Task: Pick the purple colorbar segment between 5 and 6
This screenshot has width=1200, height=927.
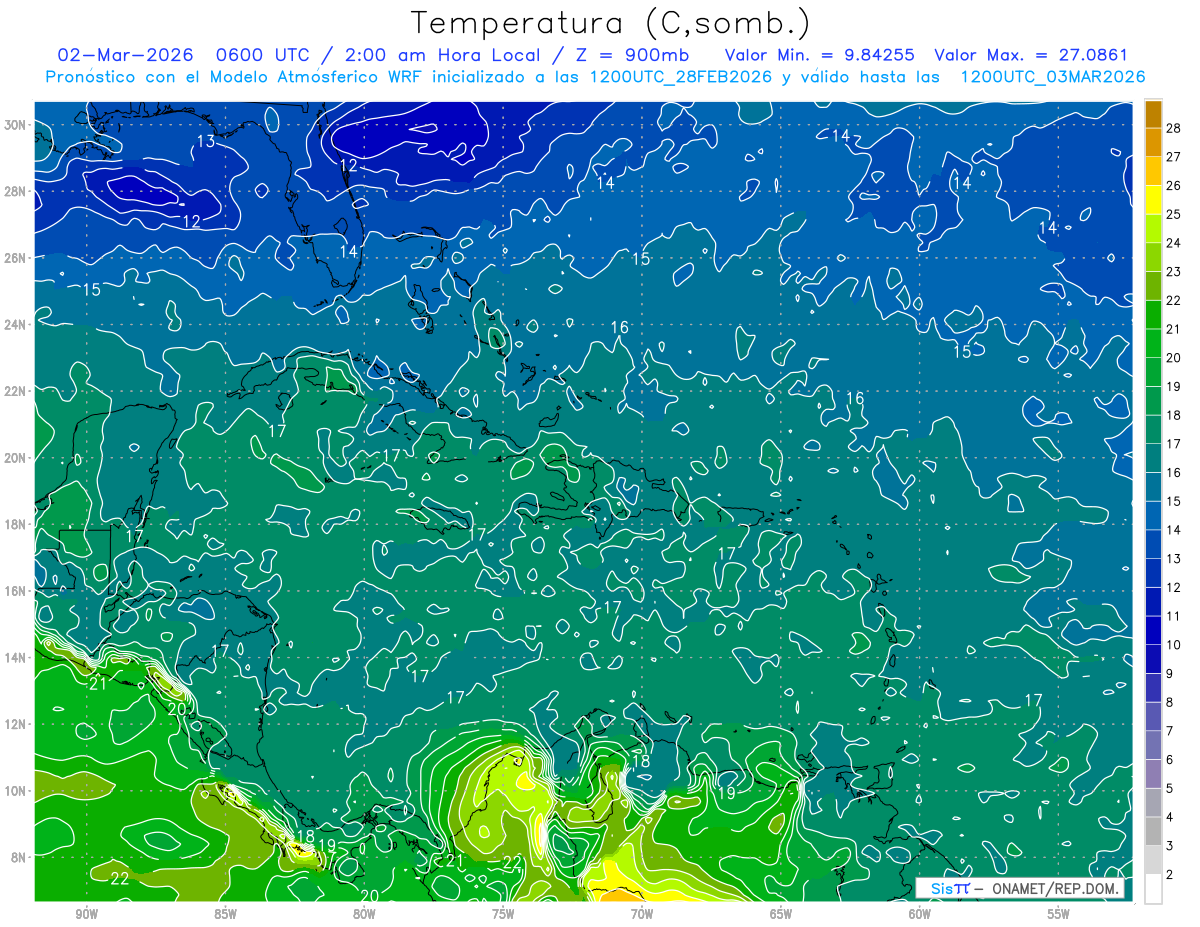Action: [x=1153, y=774]
